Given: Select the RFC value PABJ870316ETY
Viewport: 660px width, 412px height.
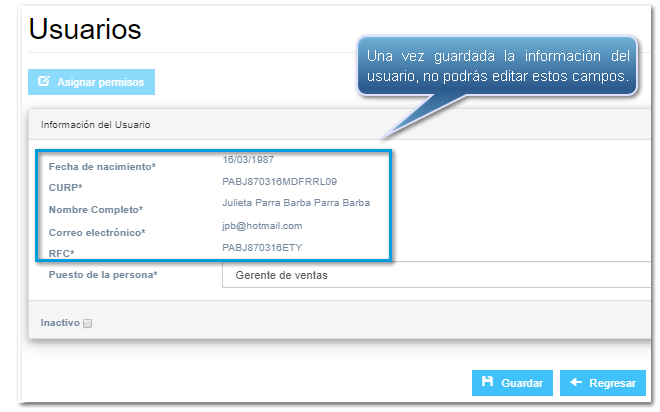Looking at the screenshot, I should click(262, 248).
